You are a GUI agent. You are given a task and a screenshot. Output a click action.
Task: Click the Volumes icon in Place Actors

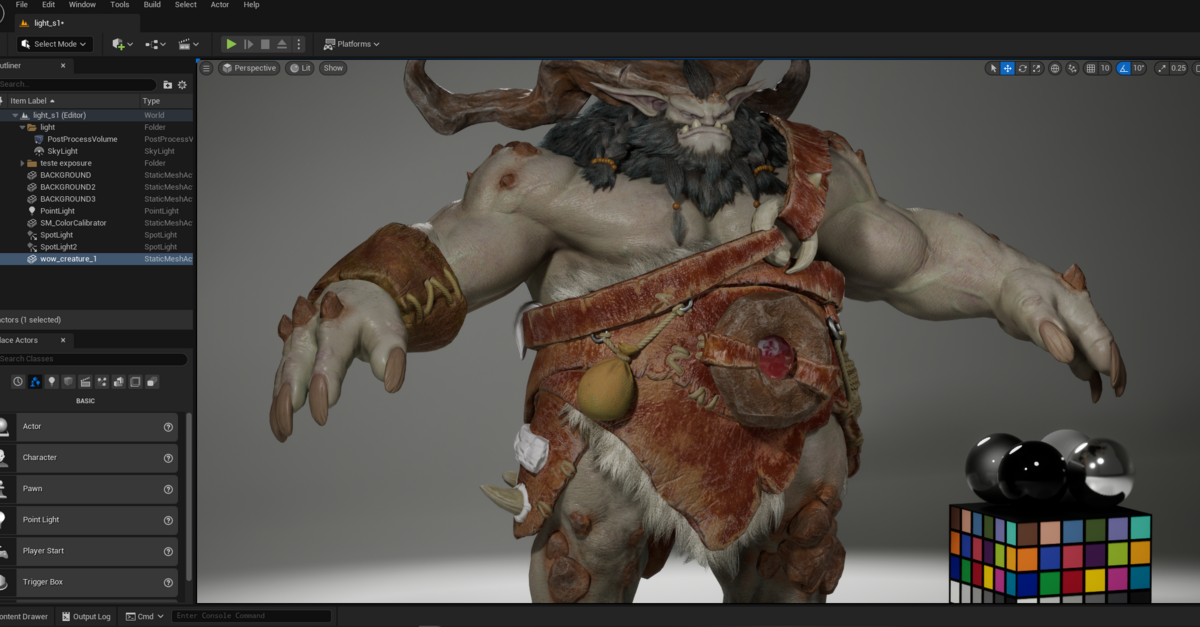pyautogui.click(x=135, y=381)
